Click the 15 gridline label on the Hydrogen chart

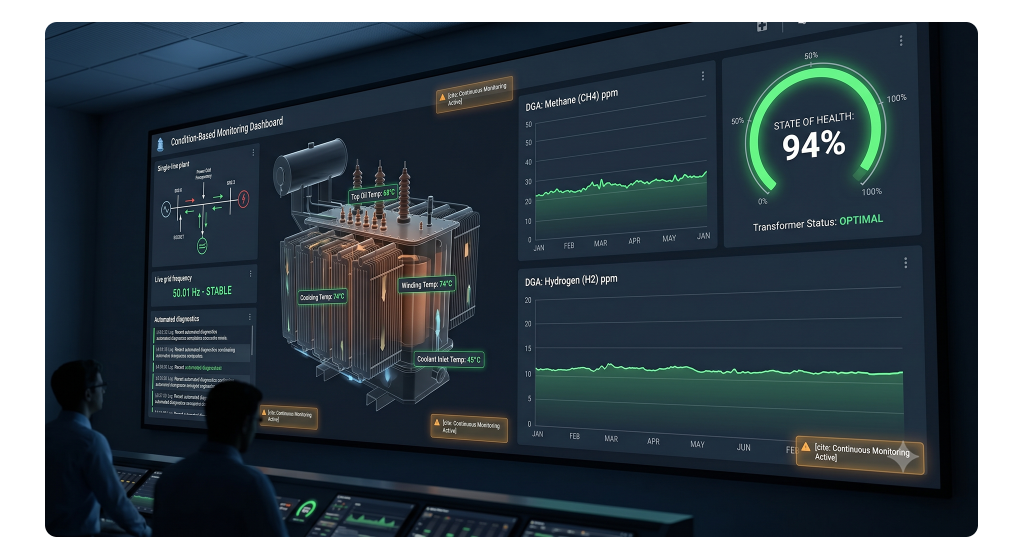tap(528, 349)
